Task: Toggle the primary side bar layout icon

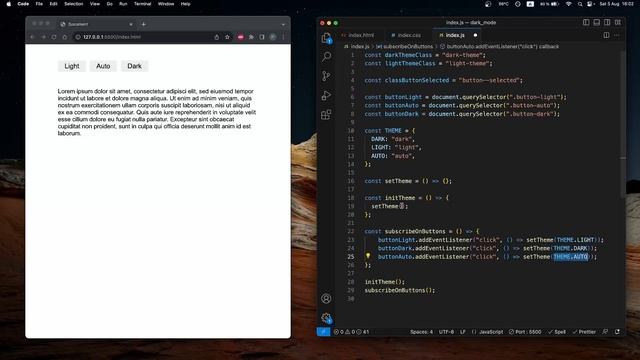Action: [586, 22]
